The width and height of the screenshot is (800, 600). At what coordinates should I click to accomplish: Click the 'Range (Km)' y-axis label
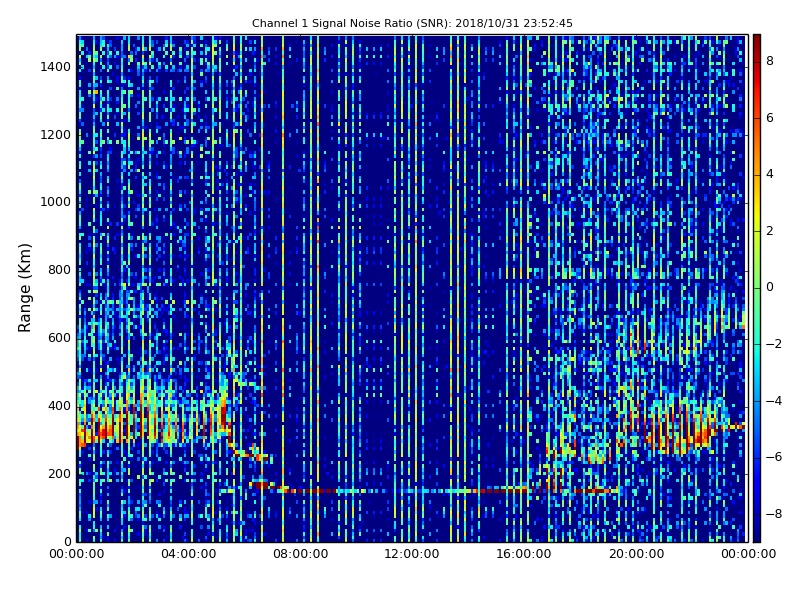tap(24, 288)
